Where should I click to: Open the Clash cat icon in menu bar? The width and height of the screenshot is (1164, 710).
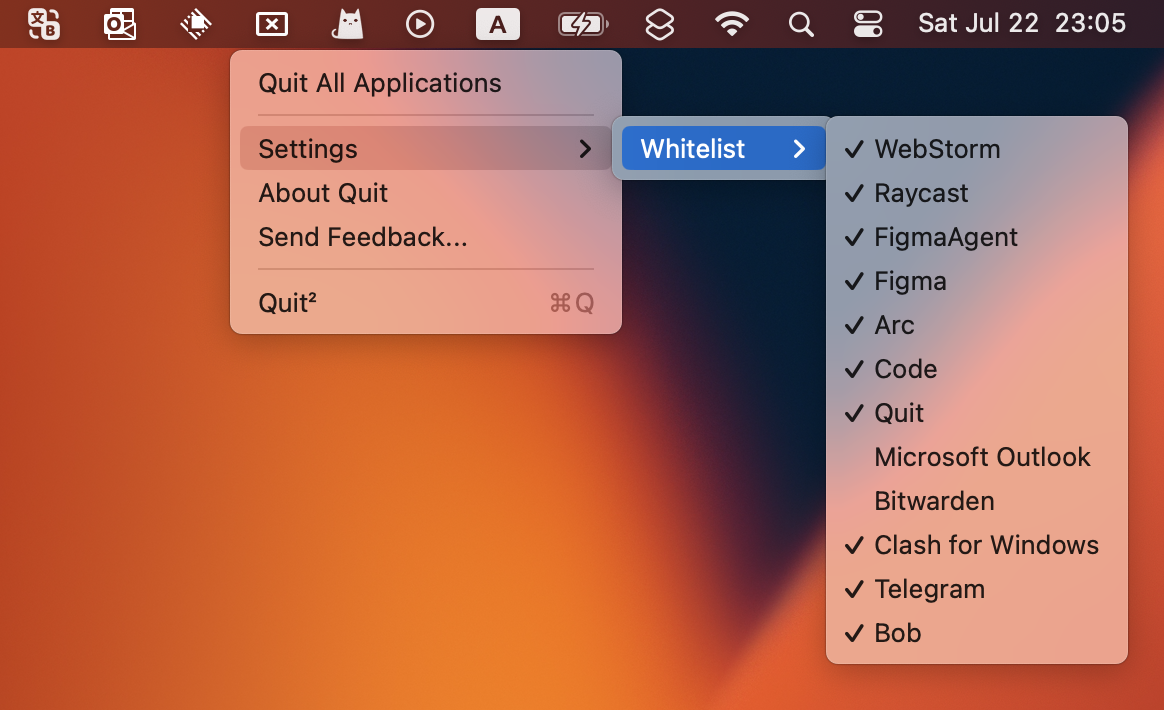pyautogui.click(x=347, y=24)
